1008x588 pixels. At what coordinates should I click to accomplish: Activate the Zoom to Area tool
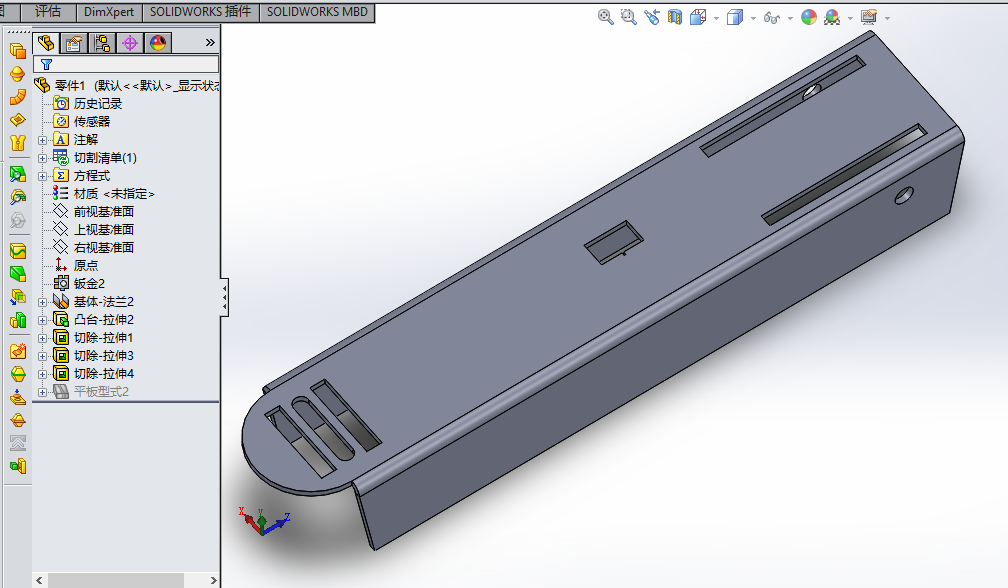click(x=629, y=17)
